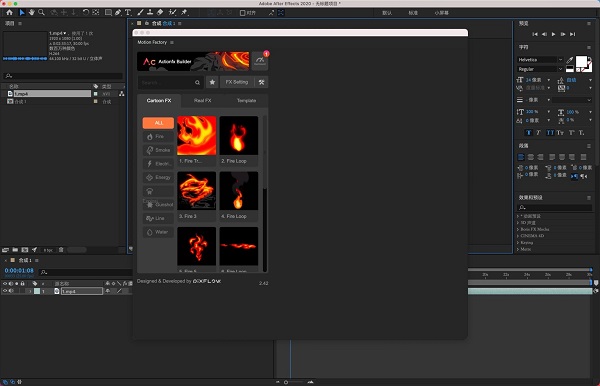600x386 pixels.
Task: Toggle the Small Caps Tr button
Action: (560, 133)
